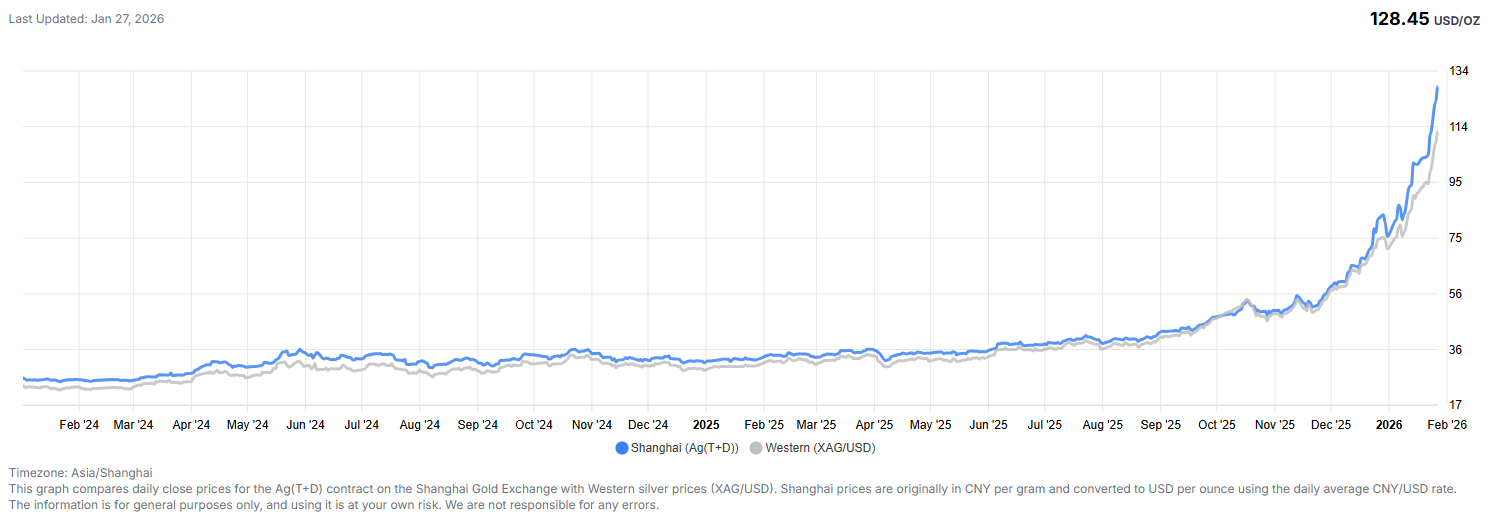Click the 134 y-axis value label

click(1459, 71)
